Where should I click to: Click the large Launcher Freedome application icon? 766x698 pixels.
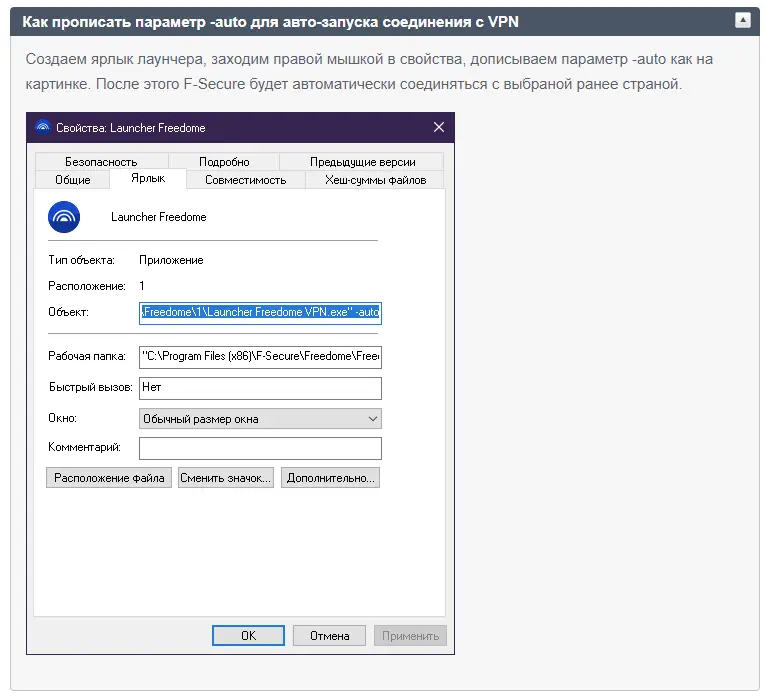64,217
